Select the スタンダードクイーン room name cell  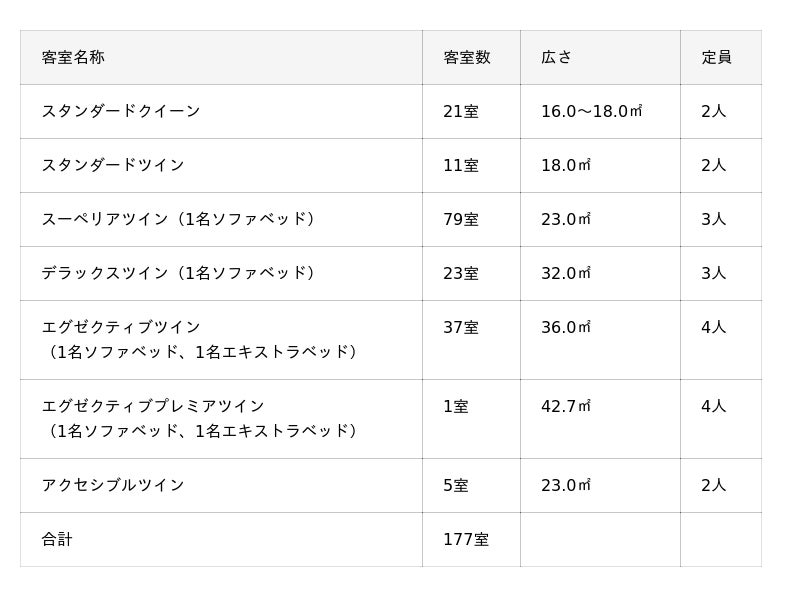pos(121,112)
